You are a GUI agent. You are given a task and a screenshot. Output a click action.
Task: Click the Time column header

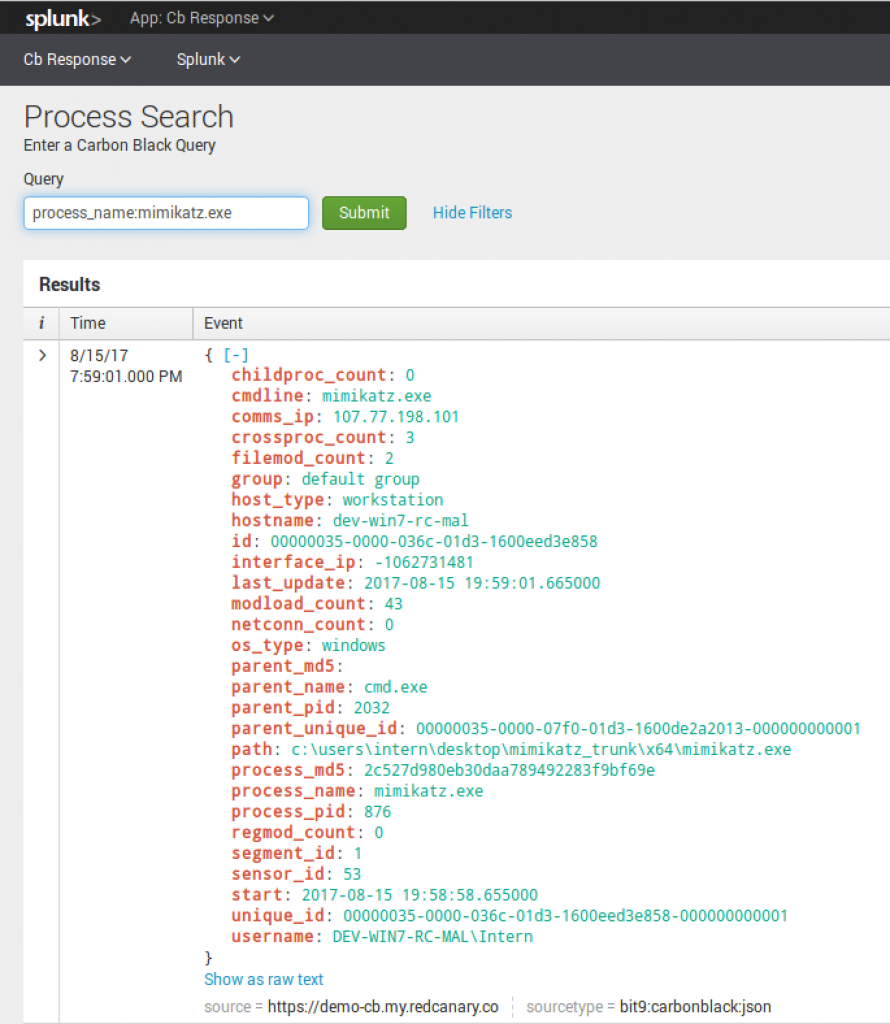(88, 323)
